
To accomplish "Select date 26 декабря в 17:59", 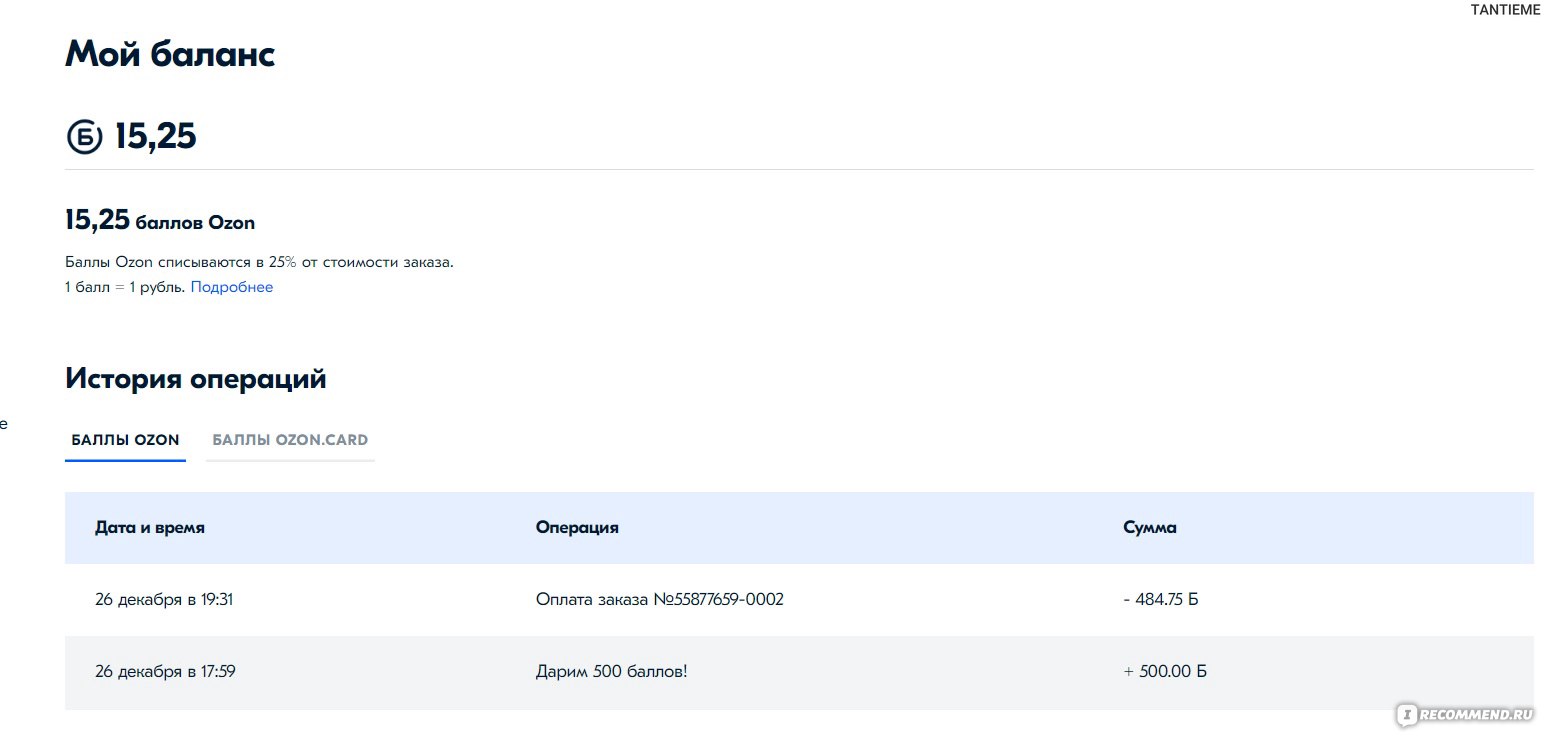I will point(165,672).
